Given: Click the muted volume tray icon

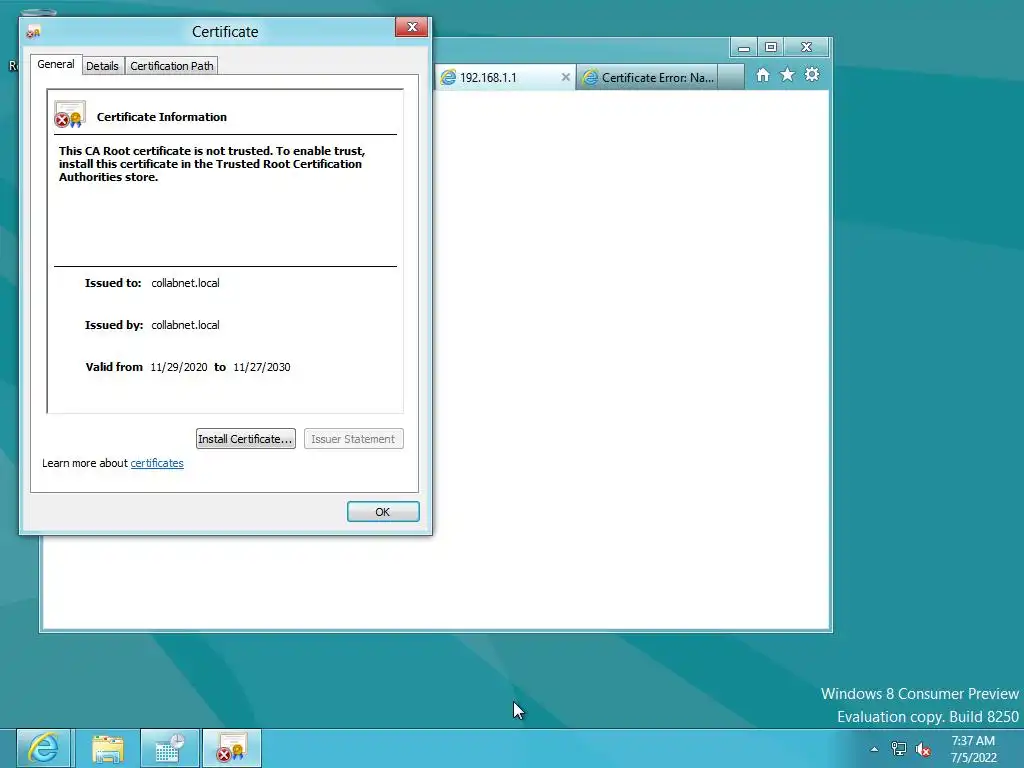Looking at the screenshot, I should click(x=923, y=749).
